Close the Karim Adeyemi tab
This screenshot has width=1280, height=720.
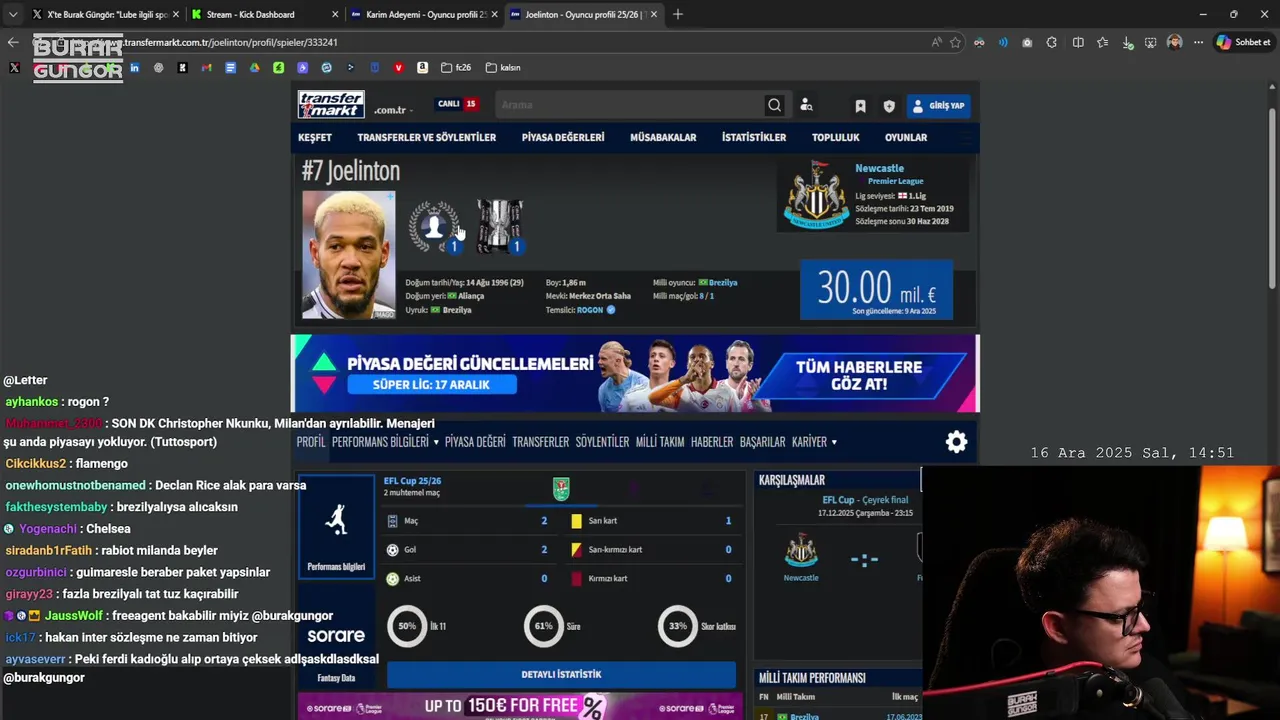pyautogui.click(x=492, y=14)
